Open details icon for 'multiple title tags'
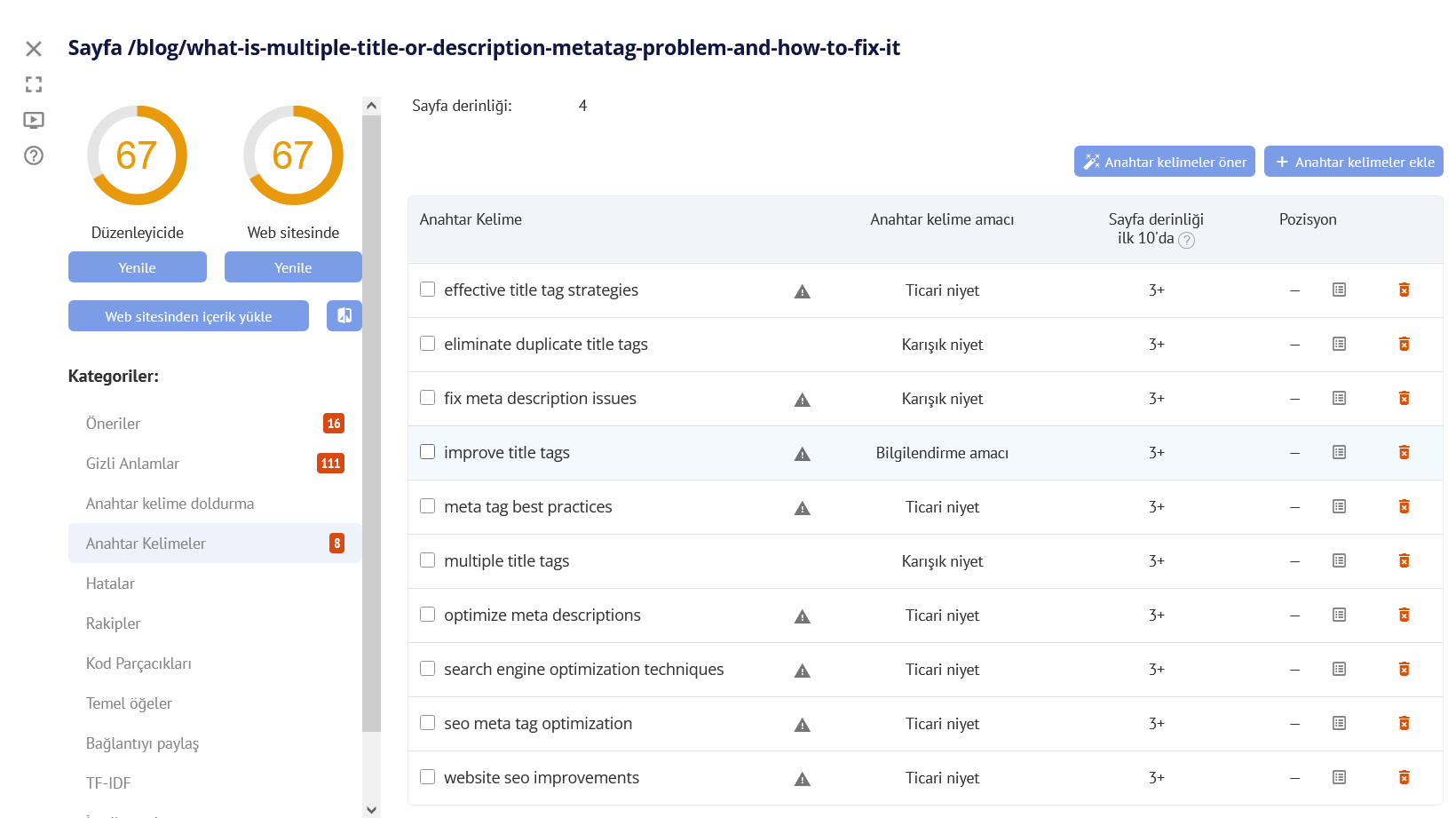The image size is (1456, 818). coord(1339,560)
